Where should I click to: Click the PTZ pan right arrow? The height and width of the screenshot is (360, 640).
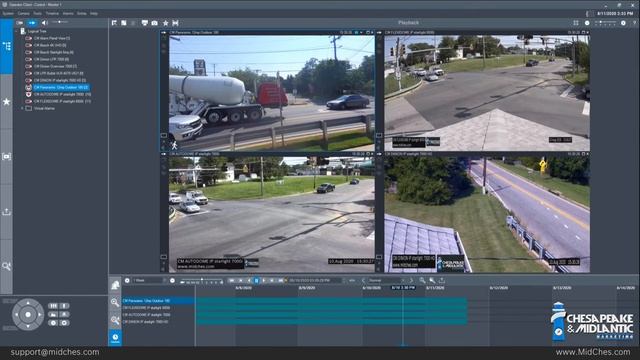pos(39,315)
